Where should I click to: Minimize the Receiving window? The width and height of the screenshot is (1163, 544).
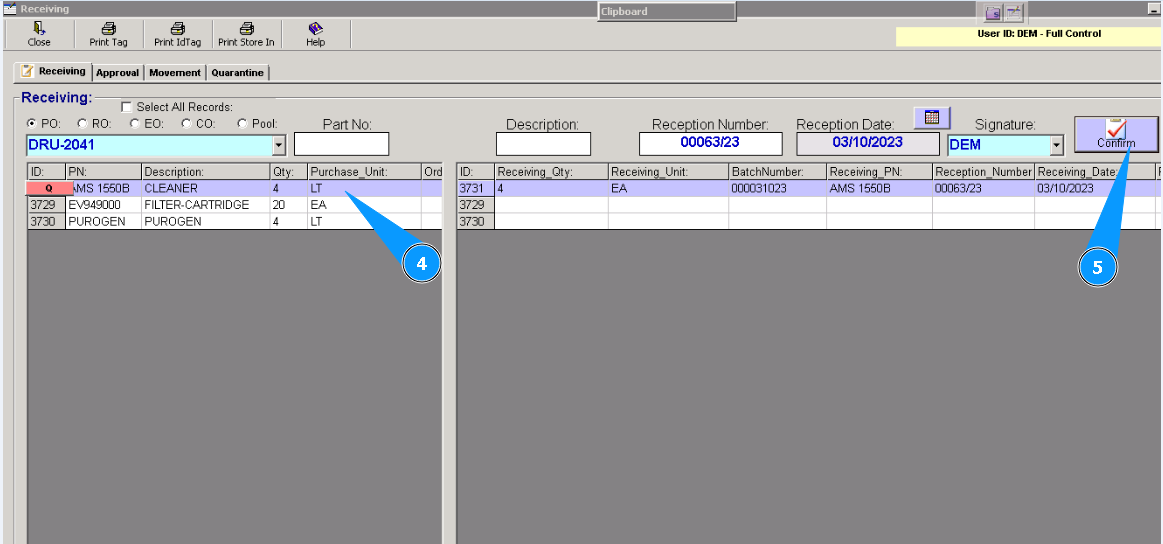tap(1153, 10)
